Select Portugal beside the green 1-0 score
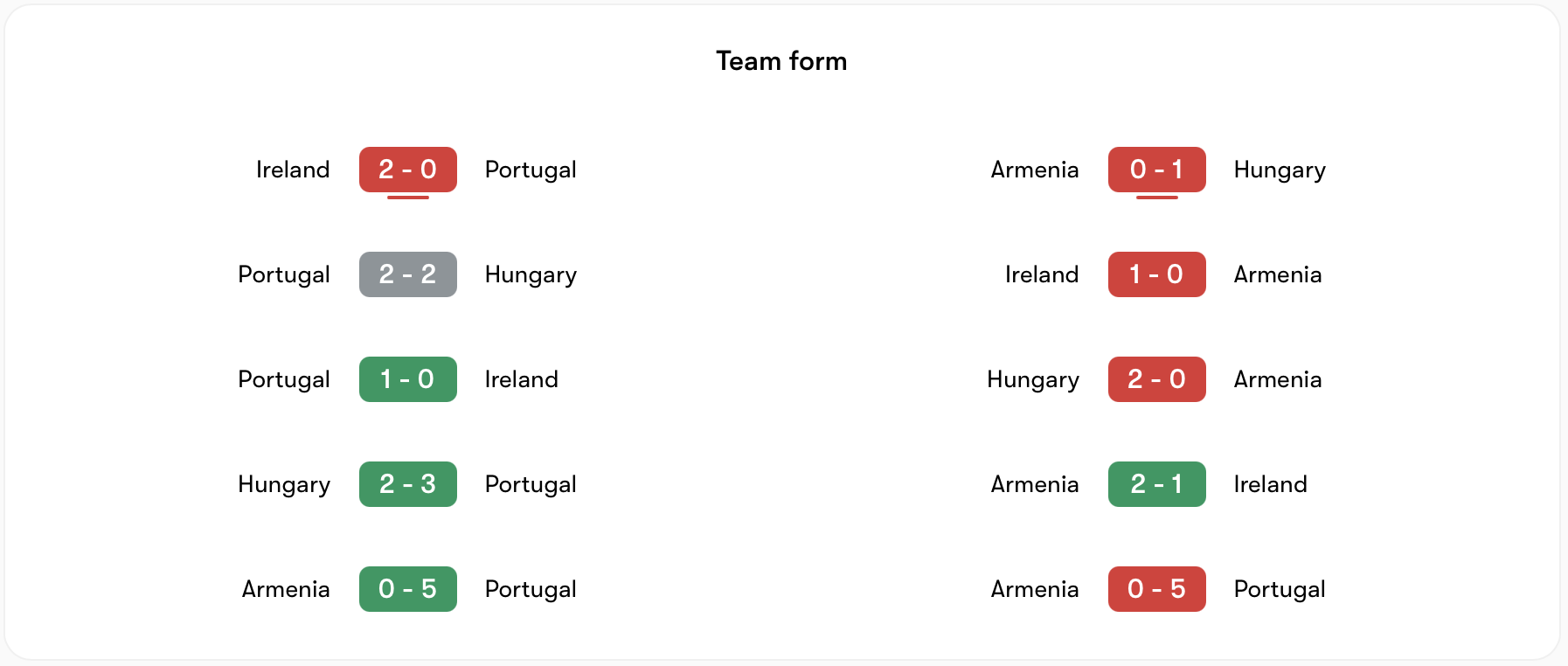This screenshot has width=1568, height=666. click(284, 379)
